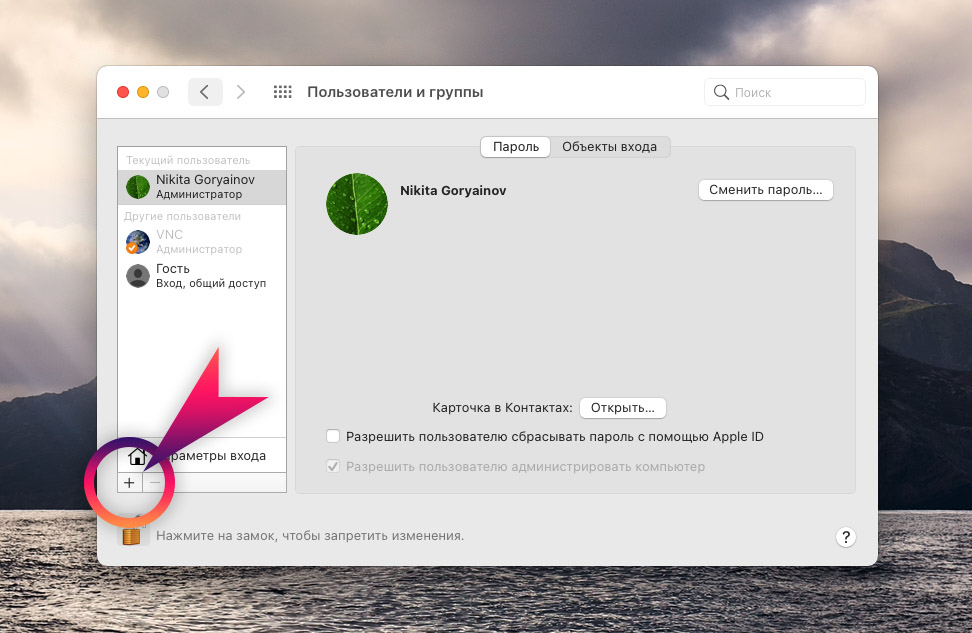Open Параметры входа login options

(x=202, y=456)
